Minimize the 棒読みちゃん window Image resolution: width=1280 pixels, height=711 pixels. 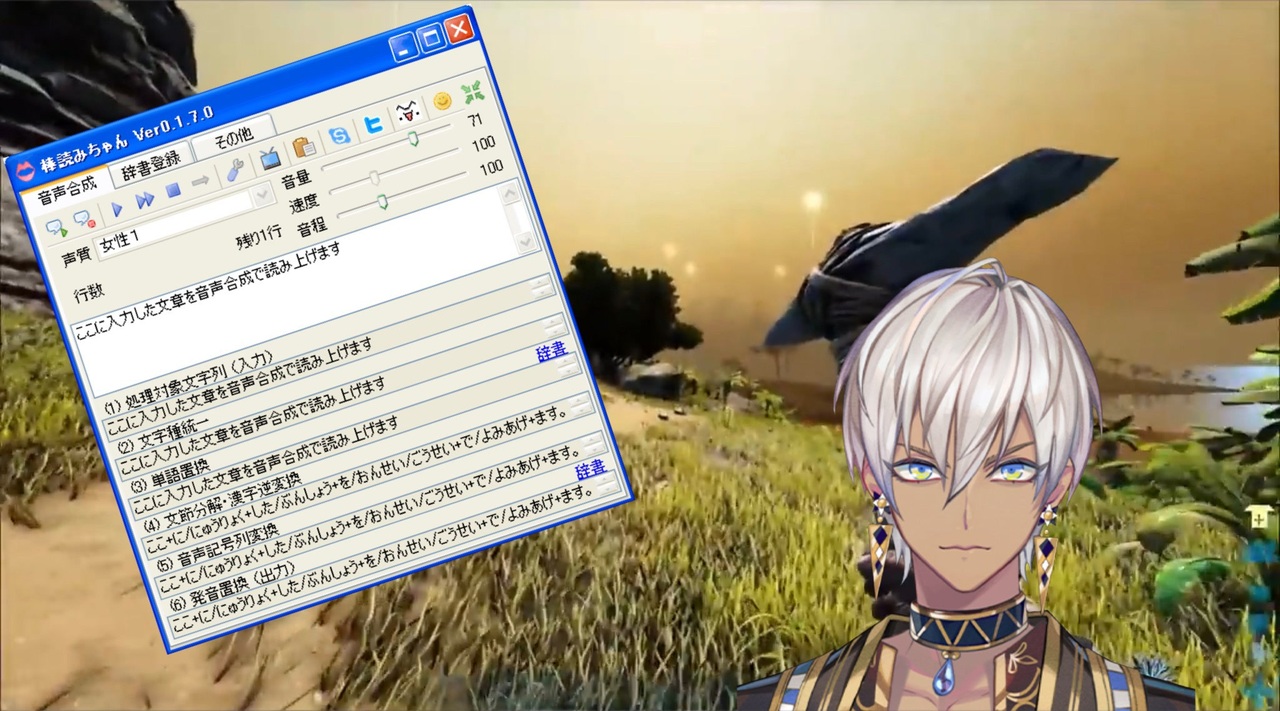pyautogui.click(x=404, y=49)
